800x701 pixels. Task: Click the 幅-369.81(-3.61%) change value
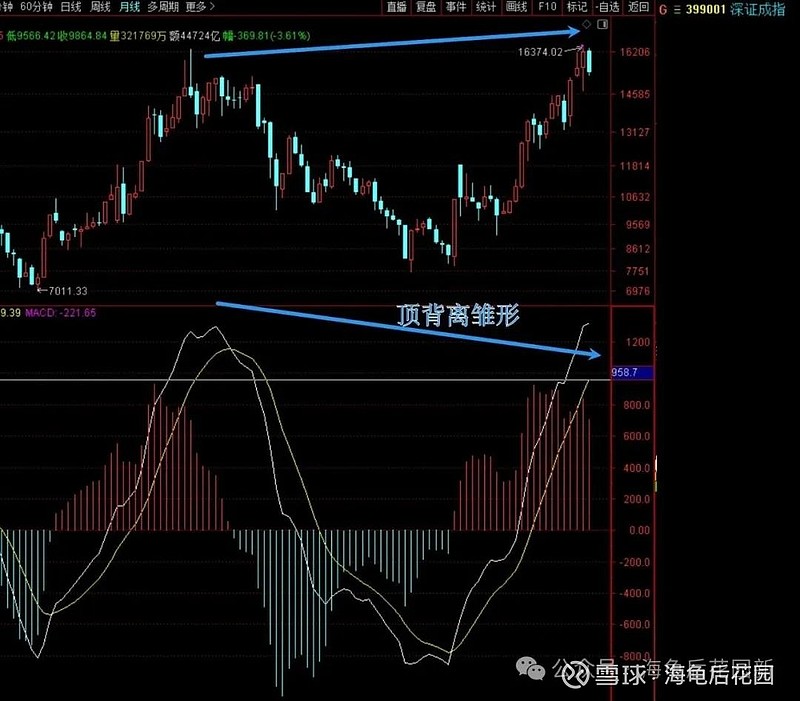[266, 36]
